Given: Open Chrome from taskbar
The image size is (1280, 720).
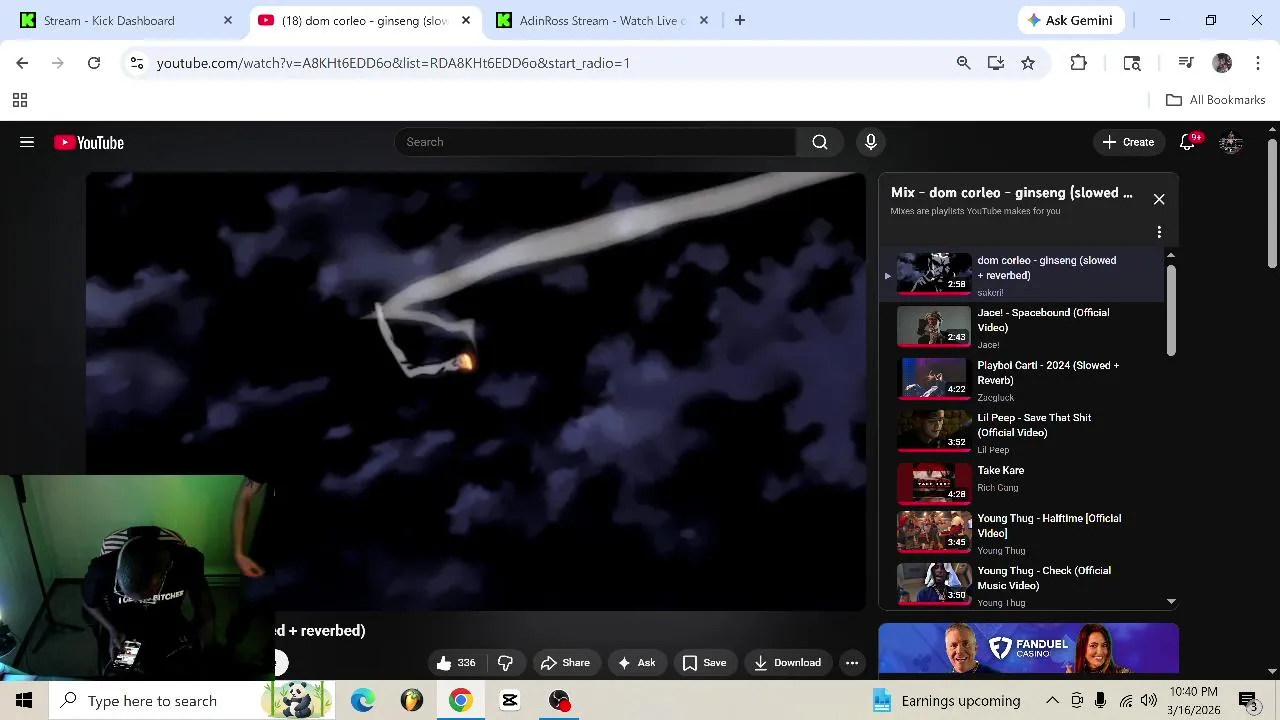Looking at the screenshot, I should click(x=461, y=700).
